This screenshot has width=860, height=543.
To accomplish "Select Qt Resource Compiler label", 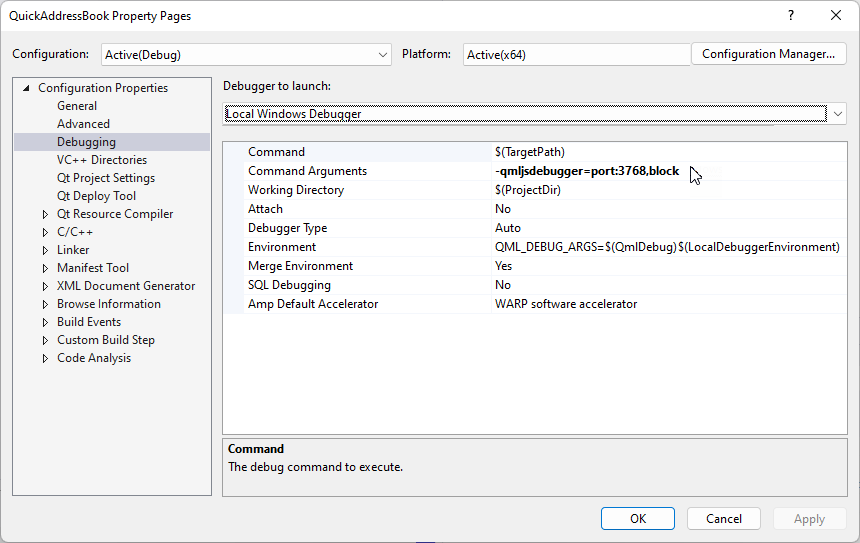I will pos(115,214).
